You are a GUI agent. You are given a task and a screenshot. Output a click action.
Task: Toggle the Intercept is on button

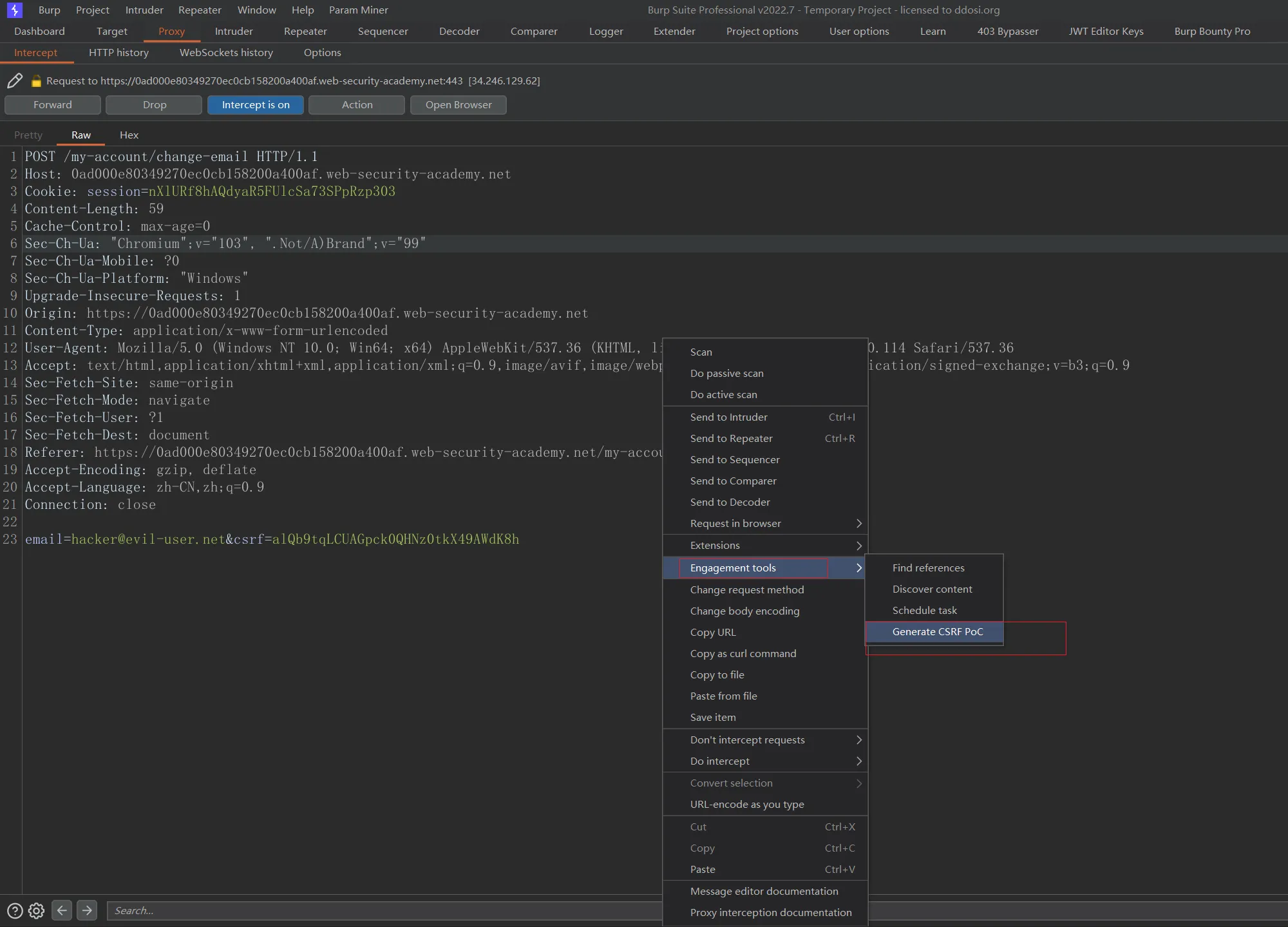coord(256,105)
